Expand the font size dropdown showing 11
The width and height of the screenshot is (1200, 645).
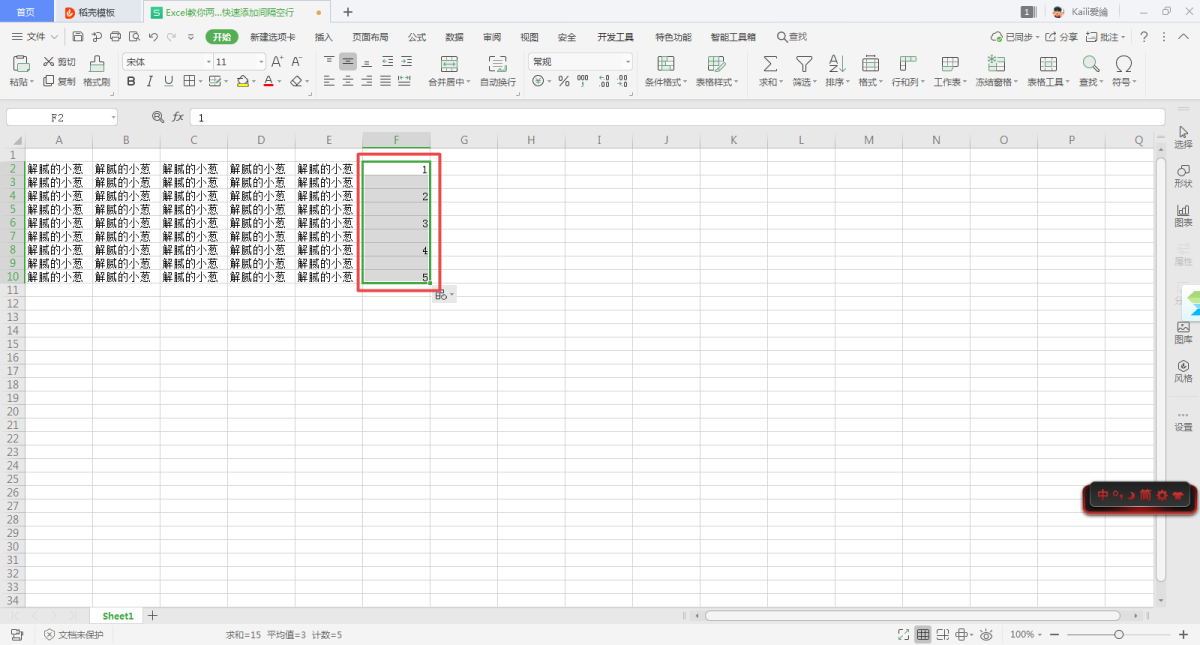pos(262,62)
